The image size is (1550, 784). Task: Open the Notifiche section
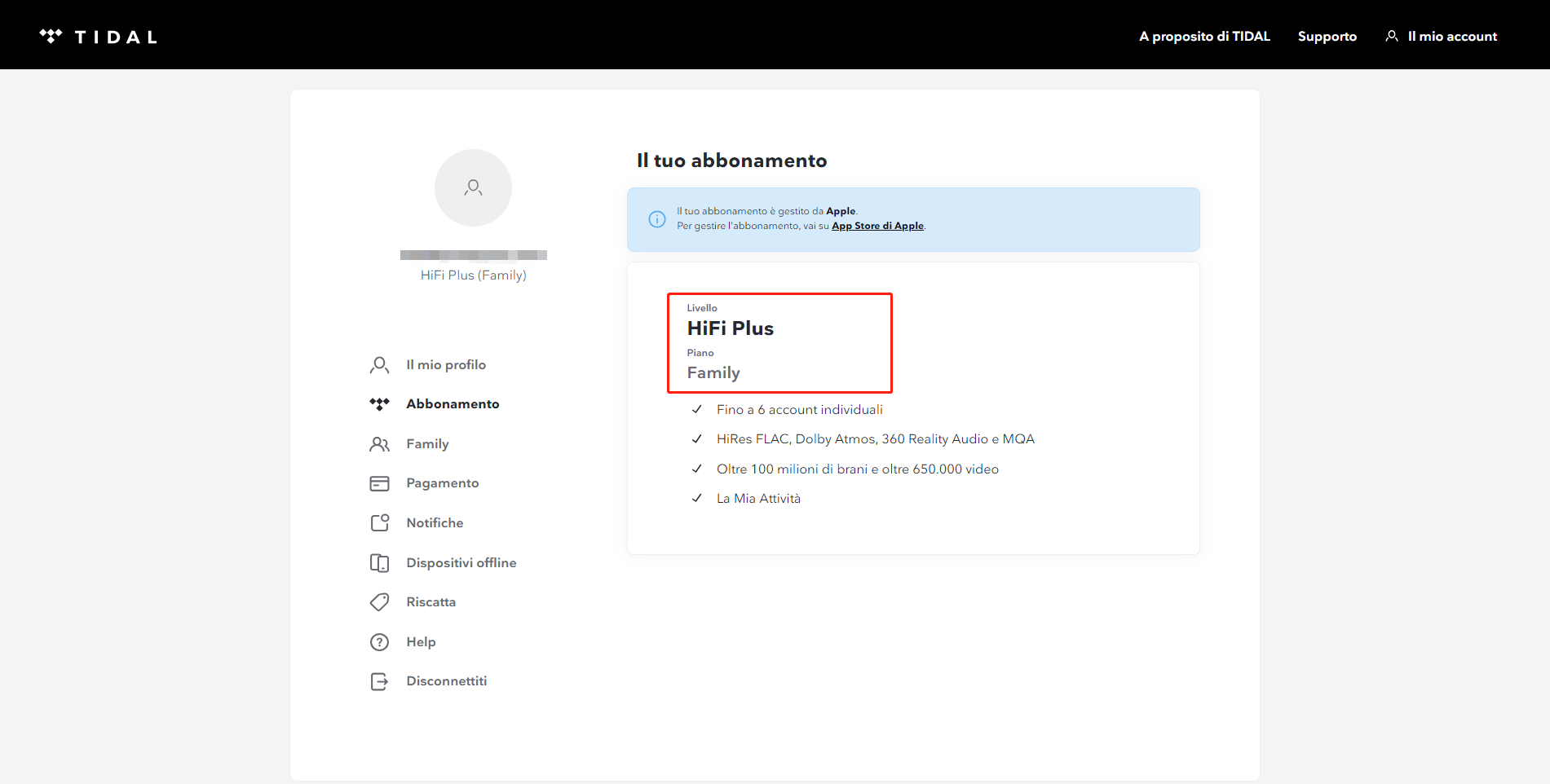435,523
